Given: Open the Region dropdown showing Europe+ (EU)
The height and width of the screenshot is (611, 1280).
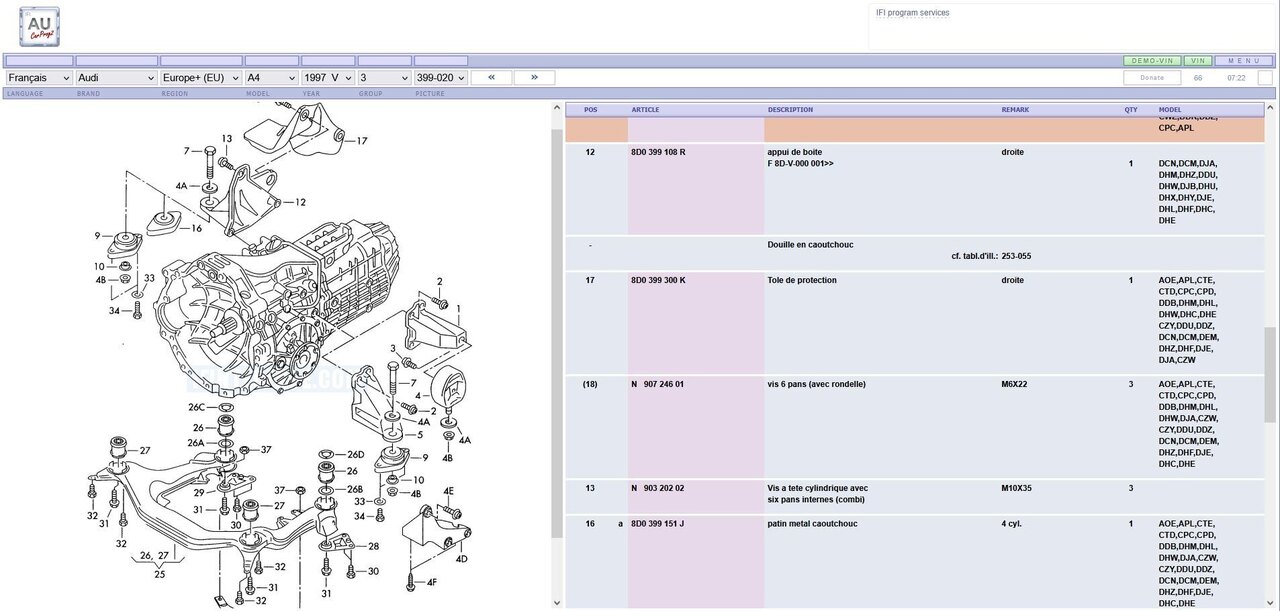Looking at the screenshot, I should pos(201,77).
